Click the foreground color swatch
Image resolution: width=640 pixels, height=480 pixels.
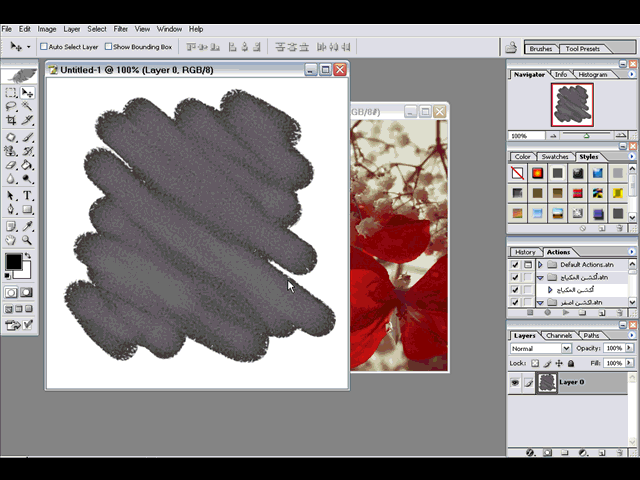13,262
